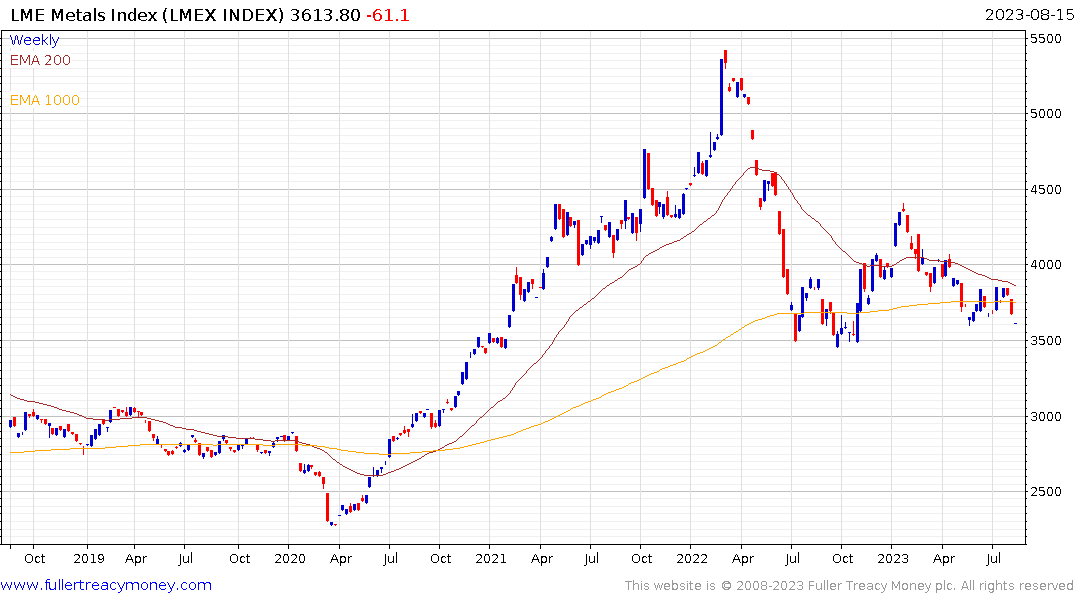Click the March 2022 peak candle near 5400
1075x600 pixels.
pyautogui.click(x=725, y=58)
